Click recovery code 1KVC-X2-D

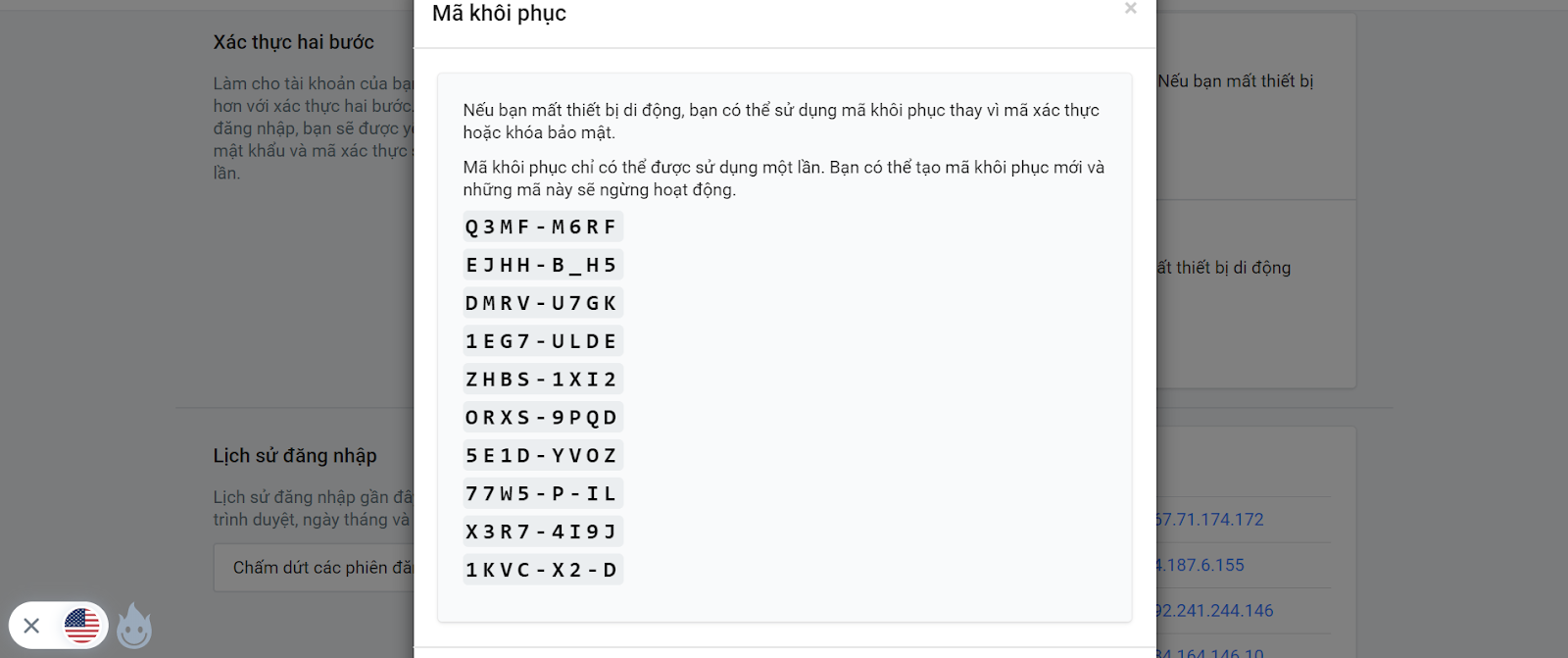tap(541, 571)
